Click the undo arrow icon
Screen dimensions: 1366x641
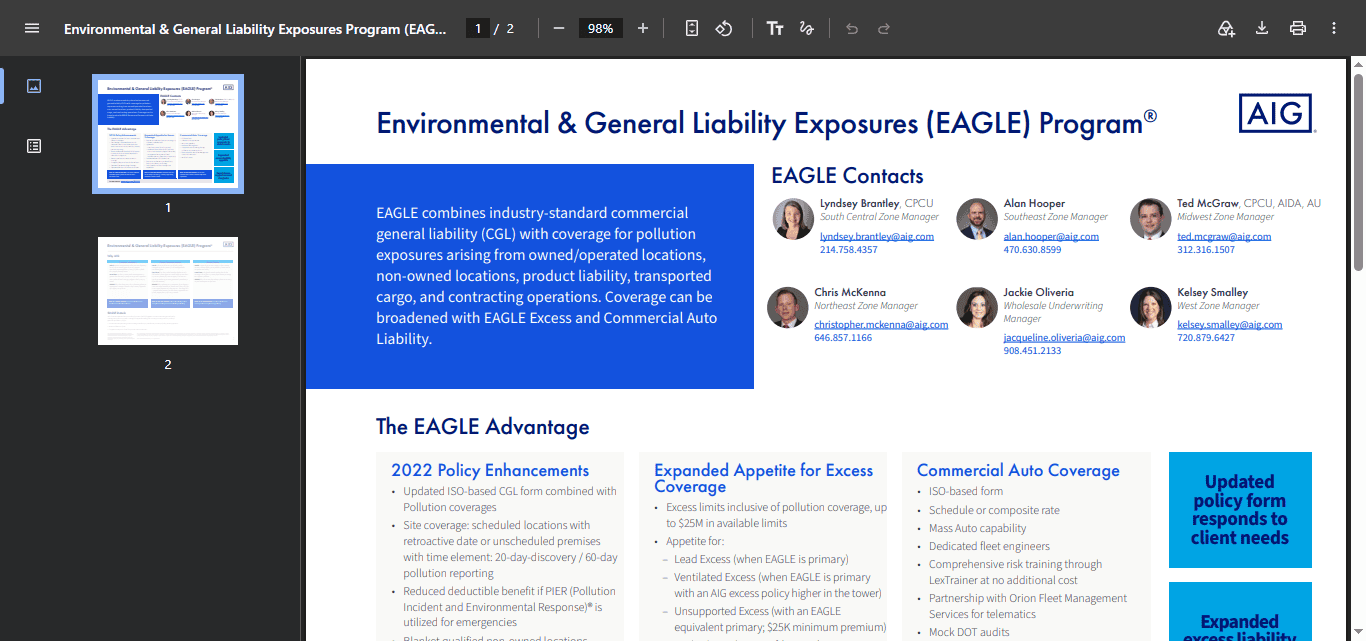pos(852,28)
